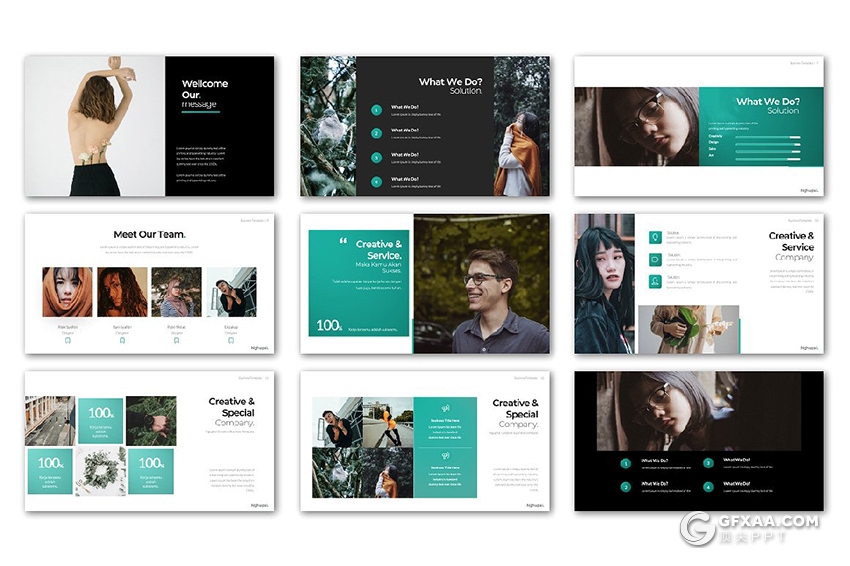Click the quote mark icon on the teal card

coord(343,241)
